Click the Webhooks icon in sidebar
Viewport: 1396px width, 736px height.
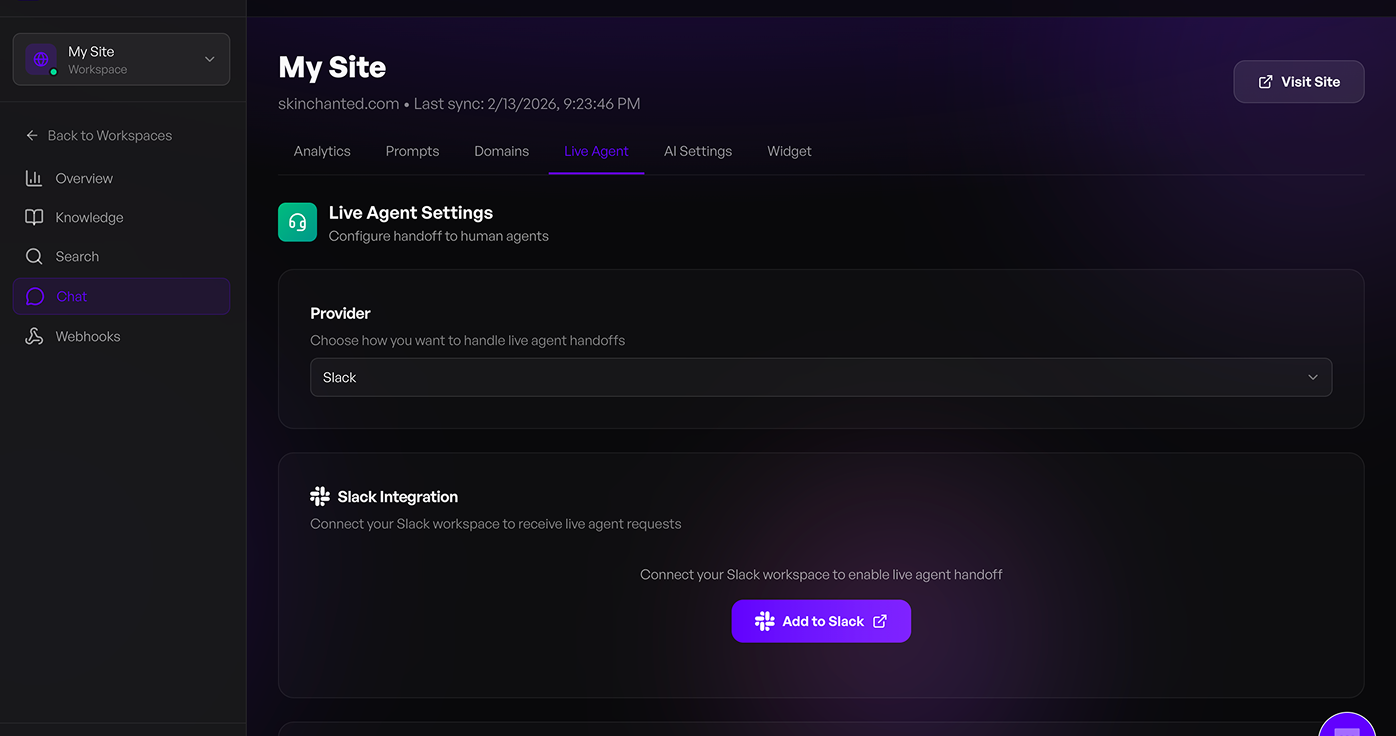point(34,337)
